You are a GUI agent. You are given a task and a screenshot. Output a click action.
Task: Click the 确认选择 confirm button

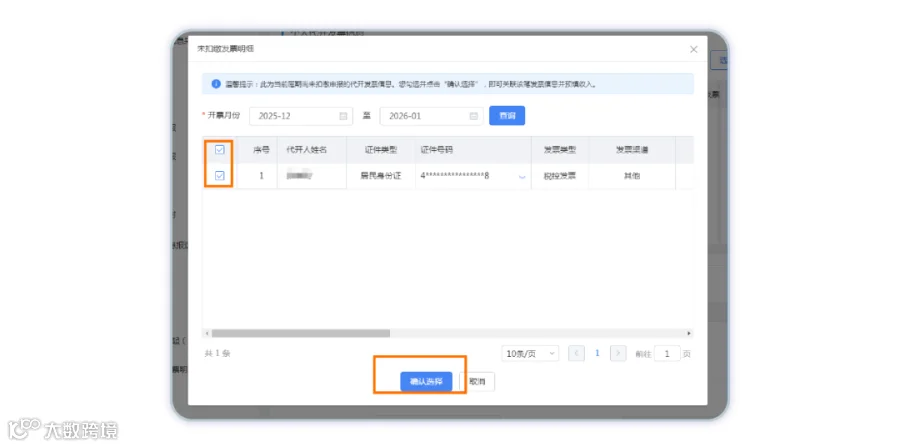(426, 382)
